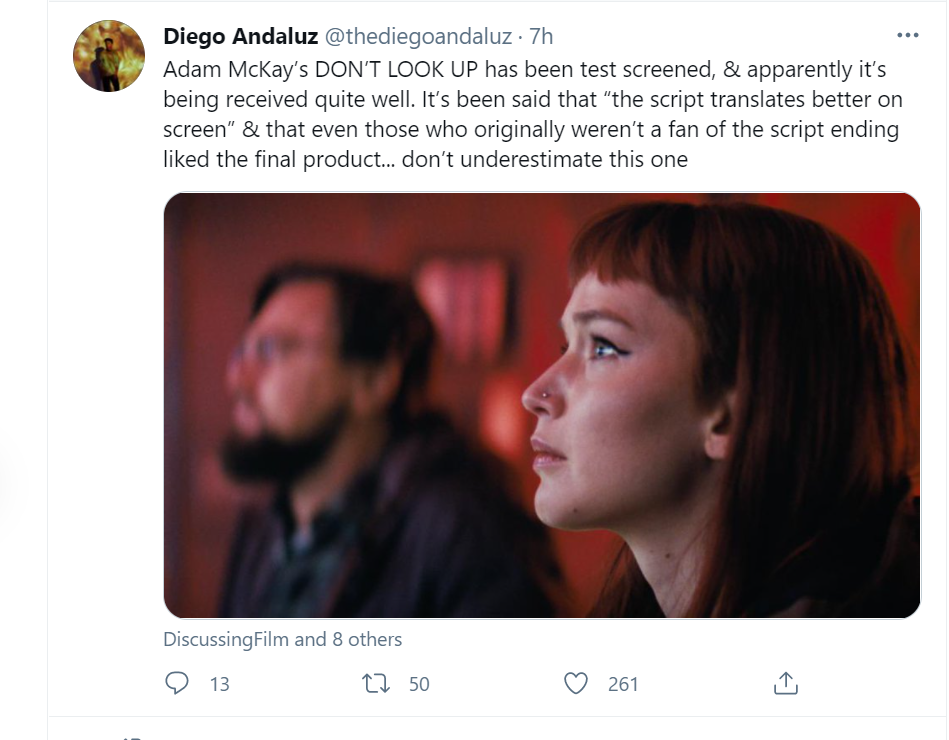Visit the Diego Andaluz display name link
Image resolution: width=949 pixels, height=740 pixels.
tap(240, 36)
